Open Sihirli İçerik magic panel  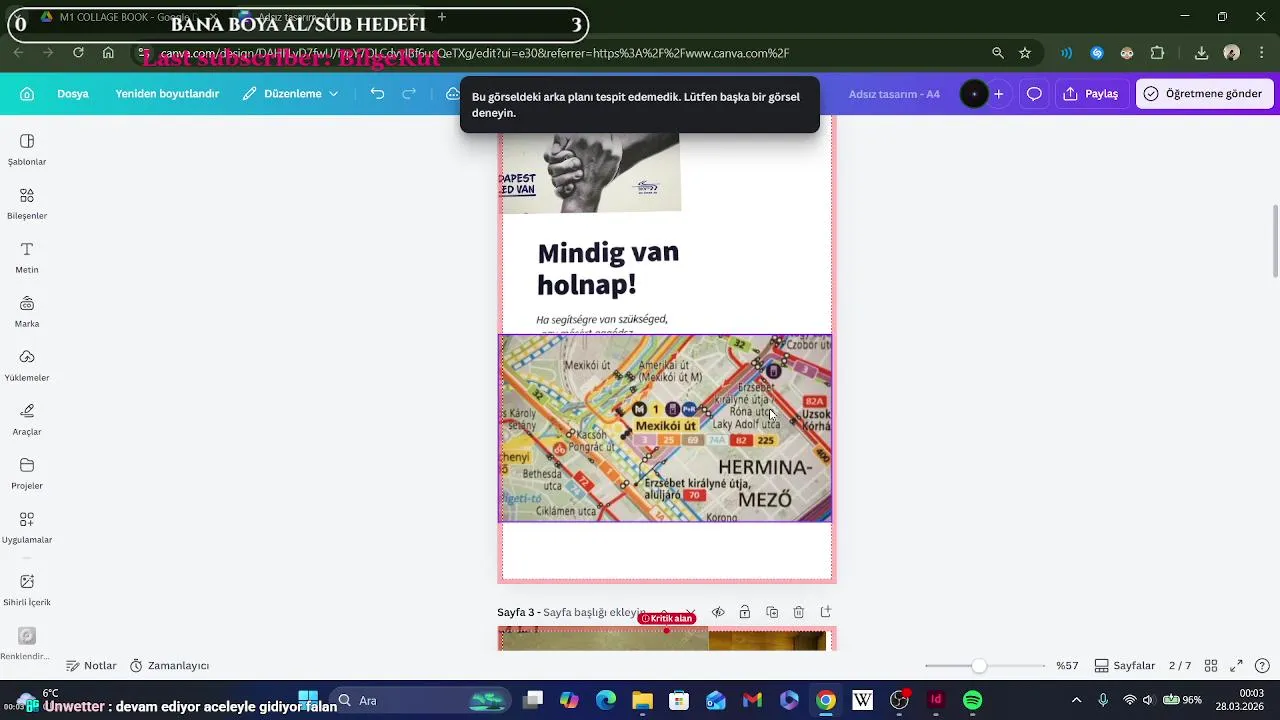point(27,590)
